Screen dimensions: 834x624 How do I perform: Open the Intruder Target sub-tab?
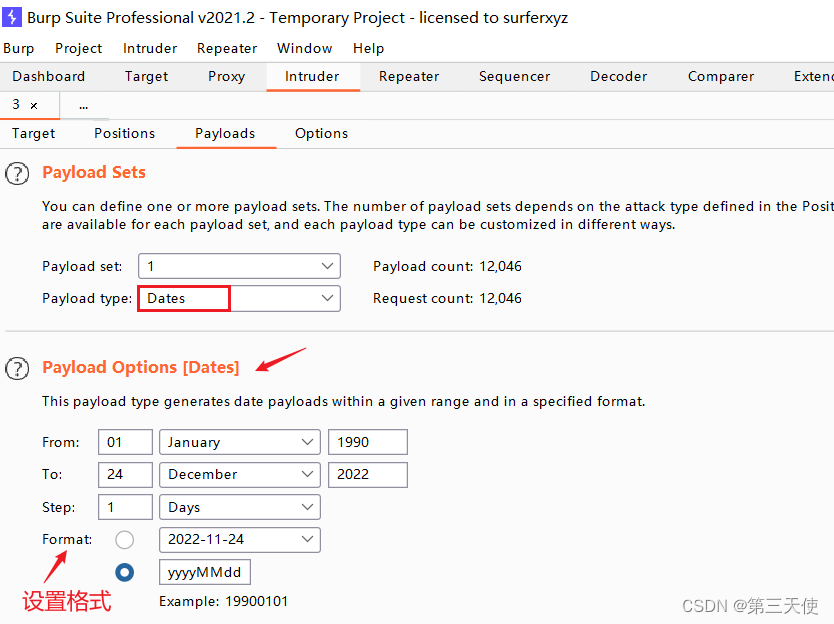point(33,134)
